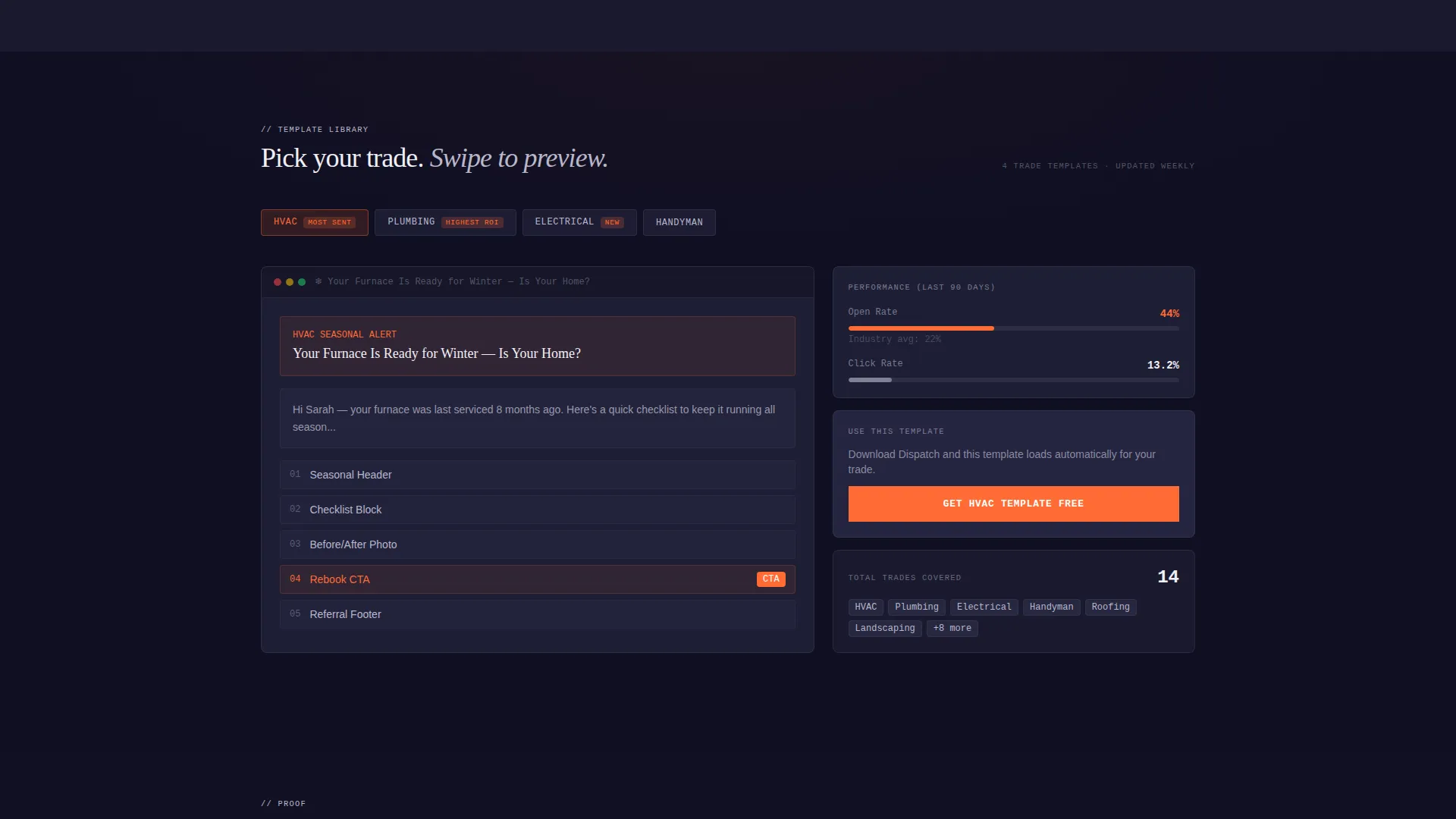
Task: Click the 'USE THIS TEMPLATE' label
Action: click(x=896, y=431)
